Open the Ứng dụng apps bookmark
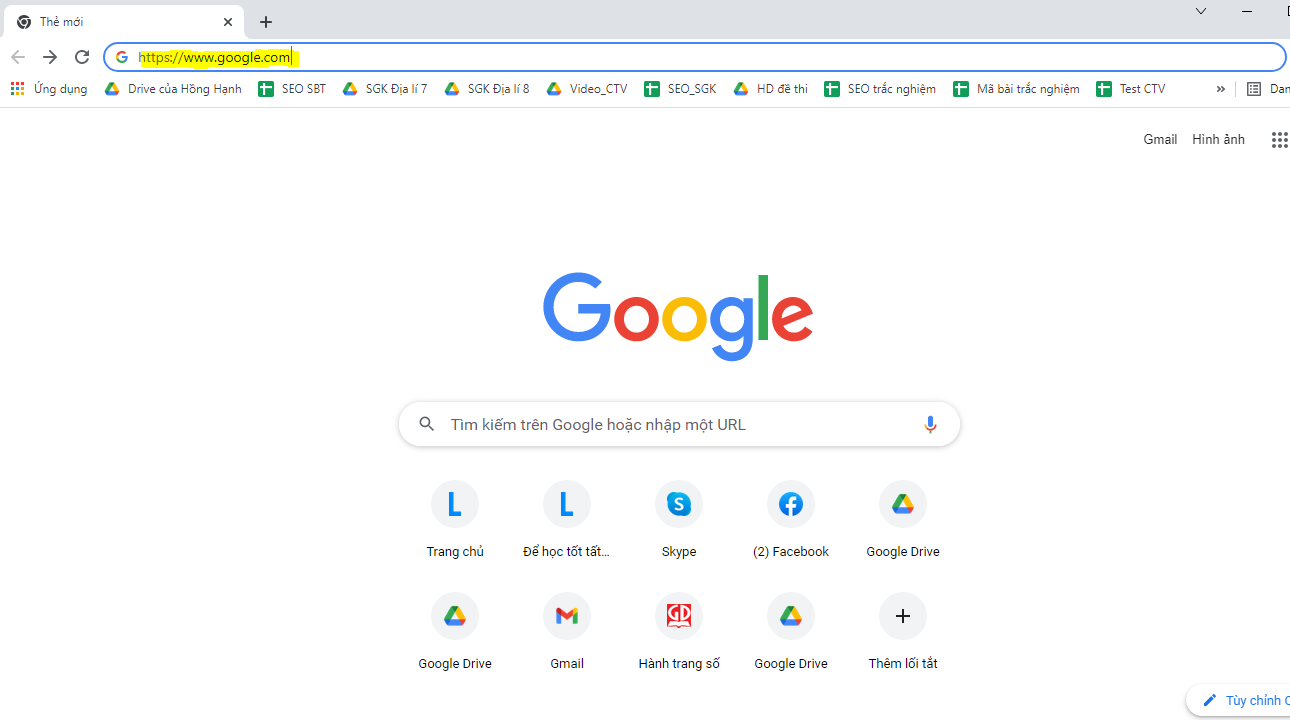Screen dimensions: 1290x720 pyautogui.click(x=49, y=89)
